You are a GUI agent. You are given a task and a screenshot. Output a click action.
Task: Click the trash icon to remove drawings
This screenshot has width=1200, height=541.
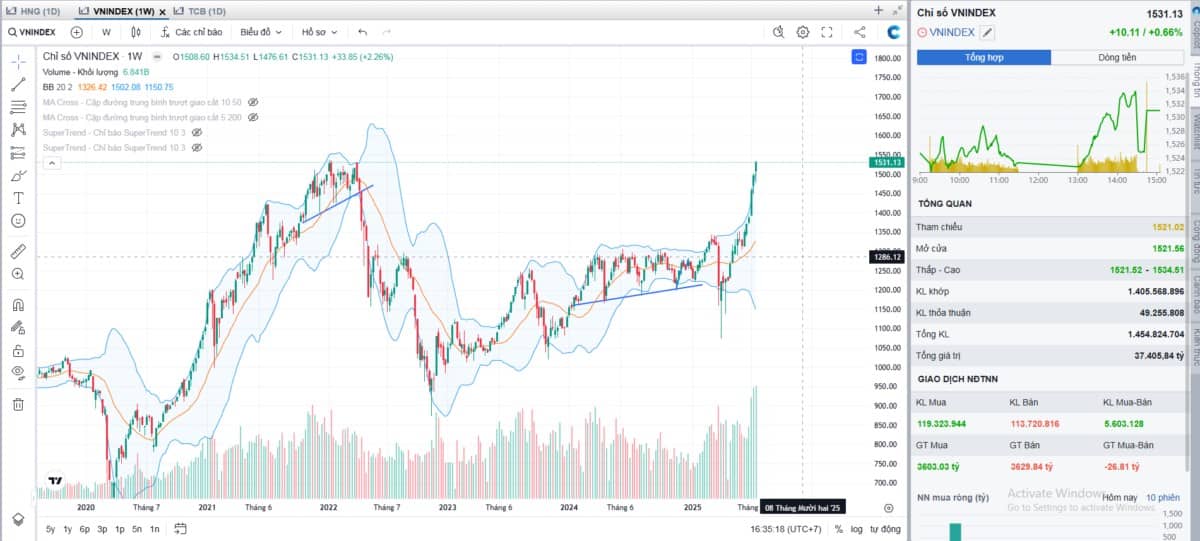18,404
